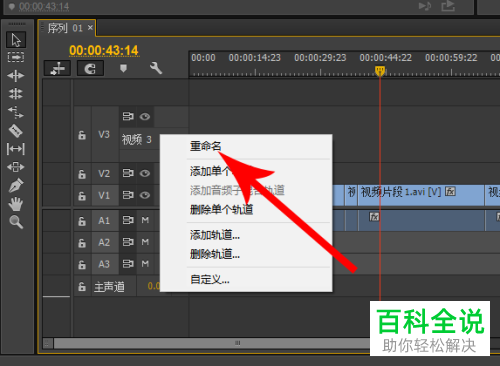Click the V3 track target label
500x366 pixels.
click(104, 134)
